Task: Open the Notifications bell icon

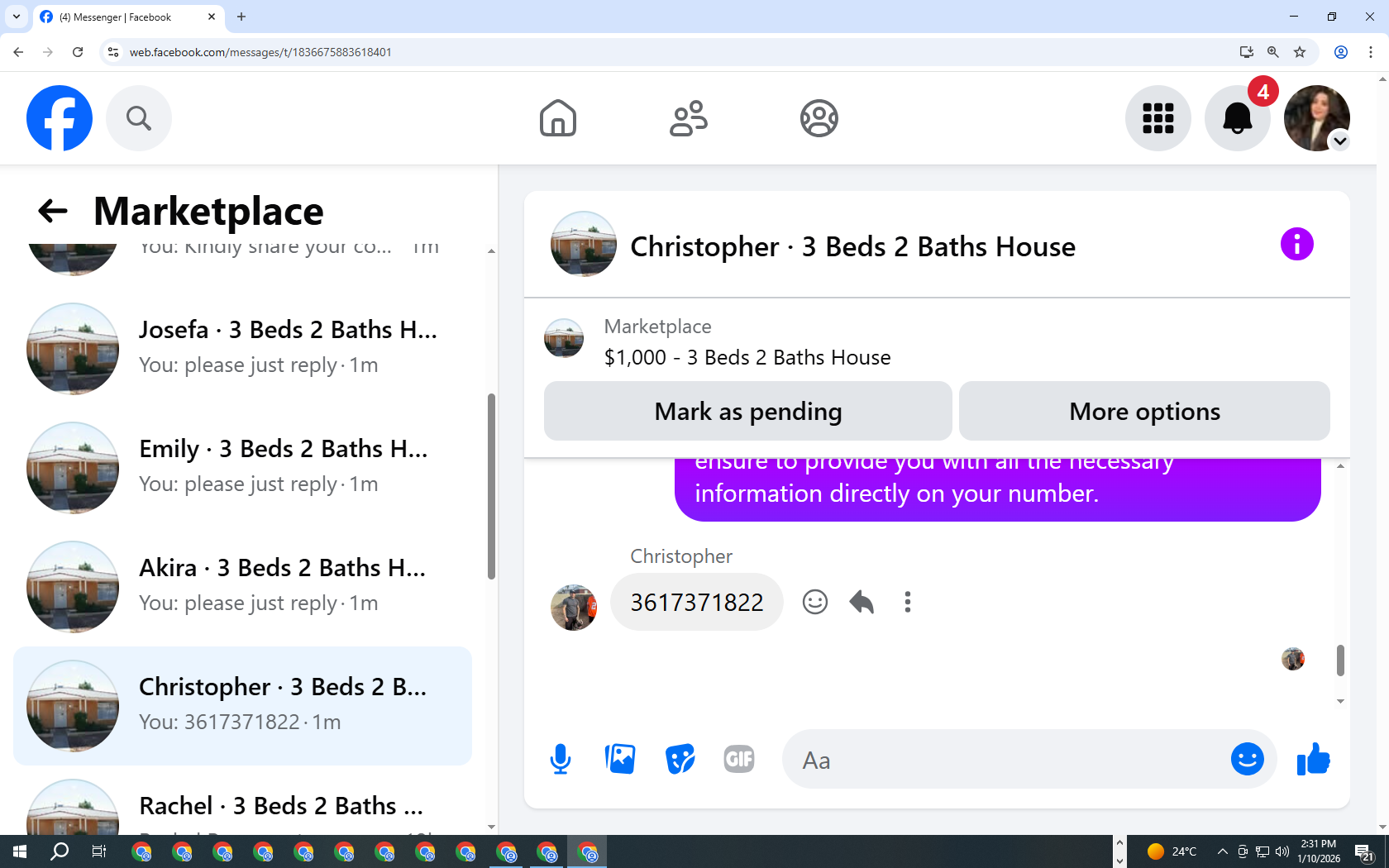Action: 1238,118
